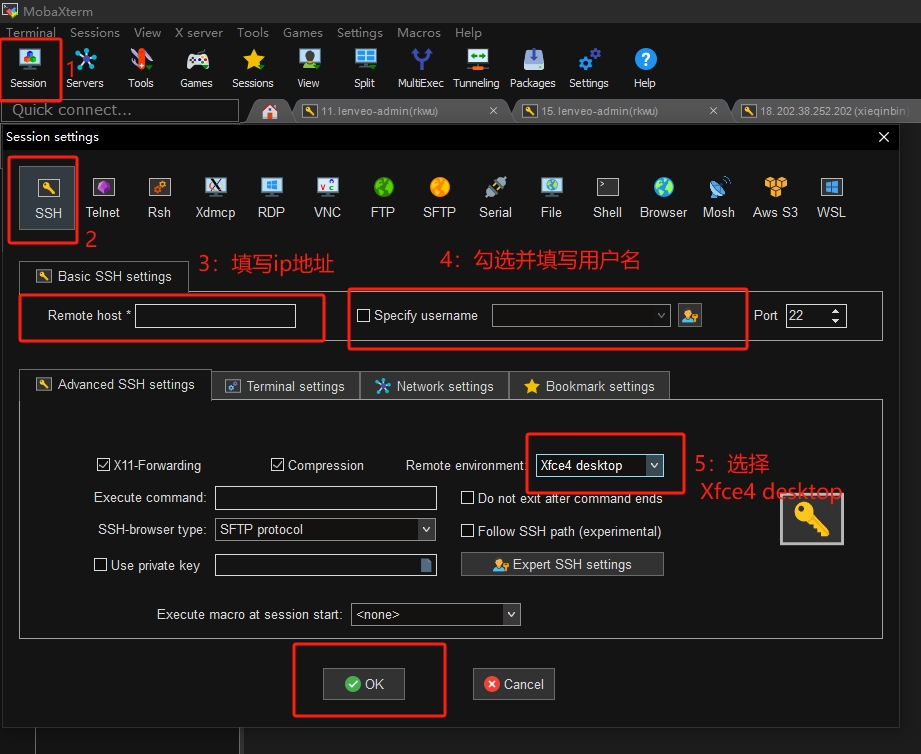Click the Quick connect search box
This screenshot has height=754, width=921.
pos(120,110)
